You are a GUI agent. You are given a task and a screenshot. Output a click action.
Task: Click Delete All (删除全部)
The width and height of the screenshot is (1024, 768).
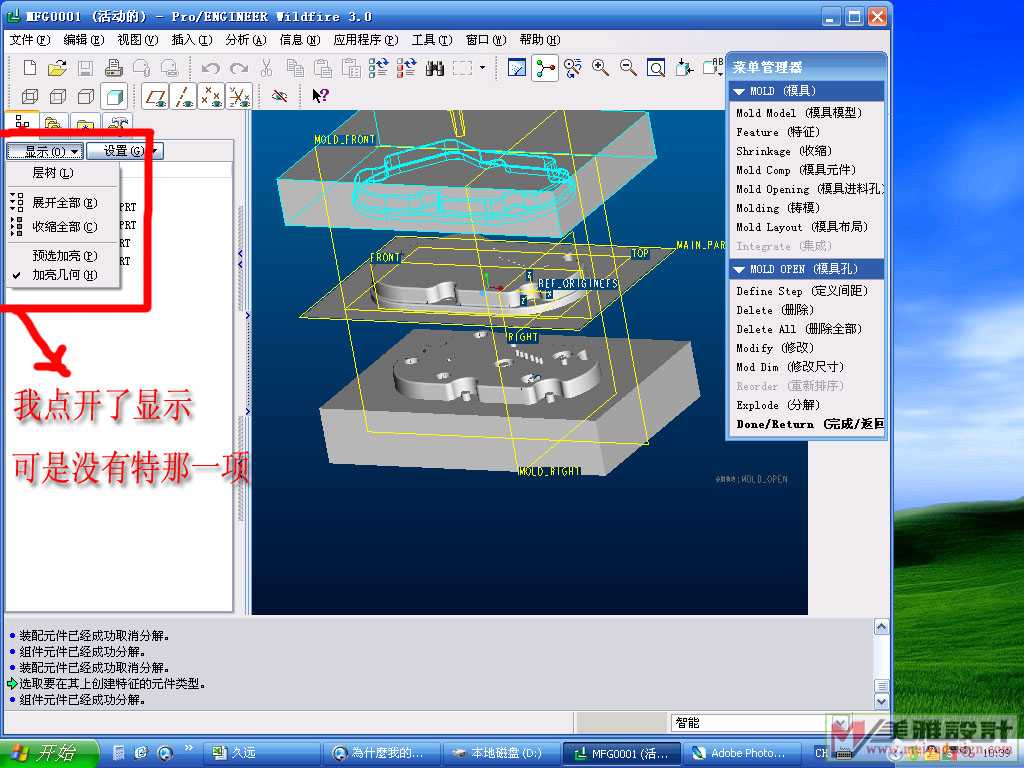point(799,329)
